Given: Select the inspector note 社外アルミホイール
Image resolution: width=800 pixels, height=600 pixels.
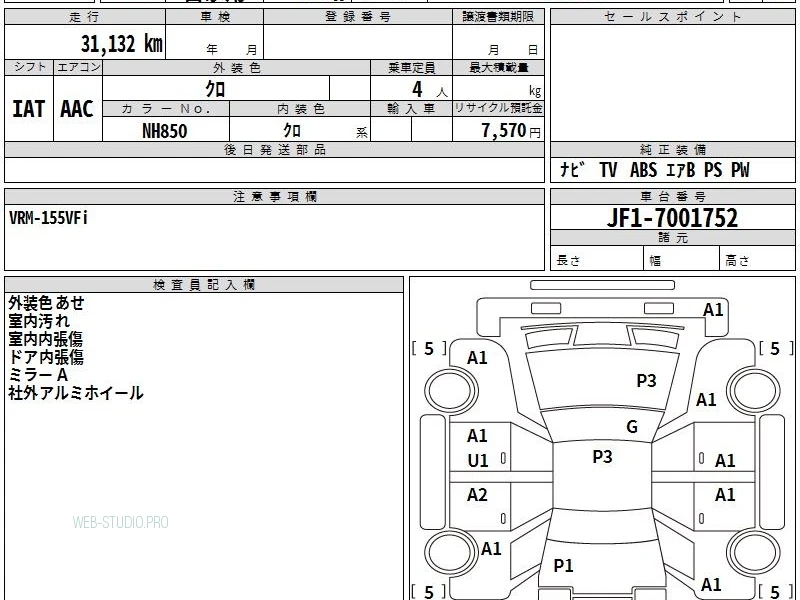Looking at the screenshot, I should point(76,393).
